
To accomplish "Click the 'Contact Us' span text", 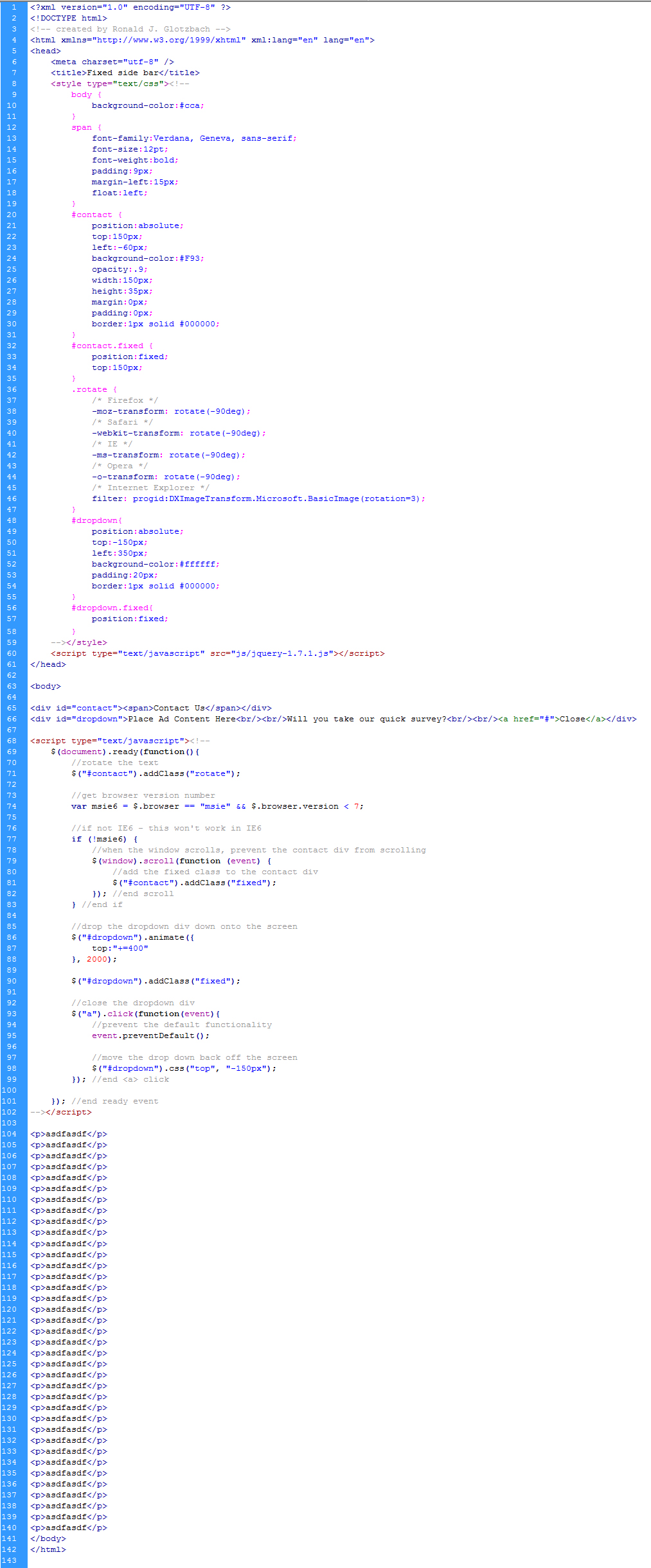I will [x=179, y=708].
